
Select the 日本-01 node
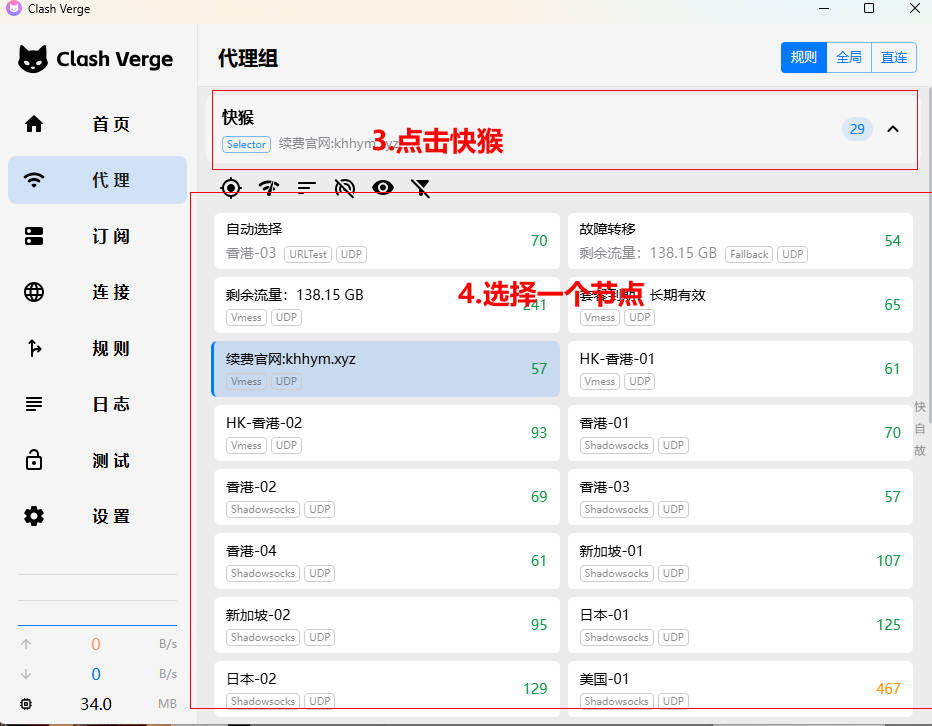point(740,625)
